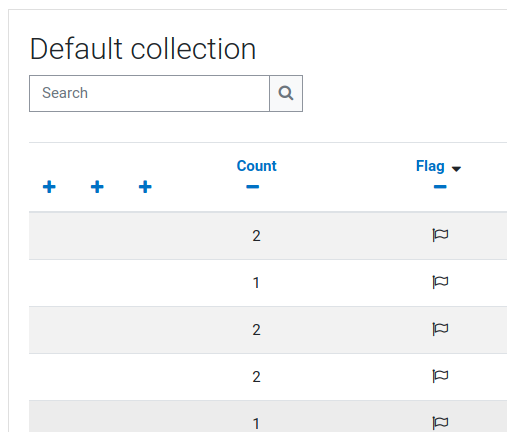Screen dimensions: 507x432
Task: Toggle the flag in the fifth row
Action: tap(440, 423)
